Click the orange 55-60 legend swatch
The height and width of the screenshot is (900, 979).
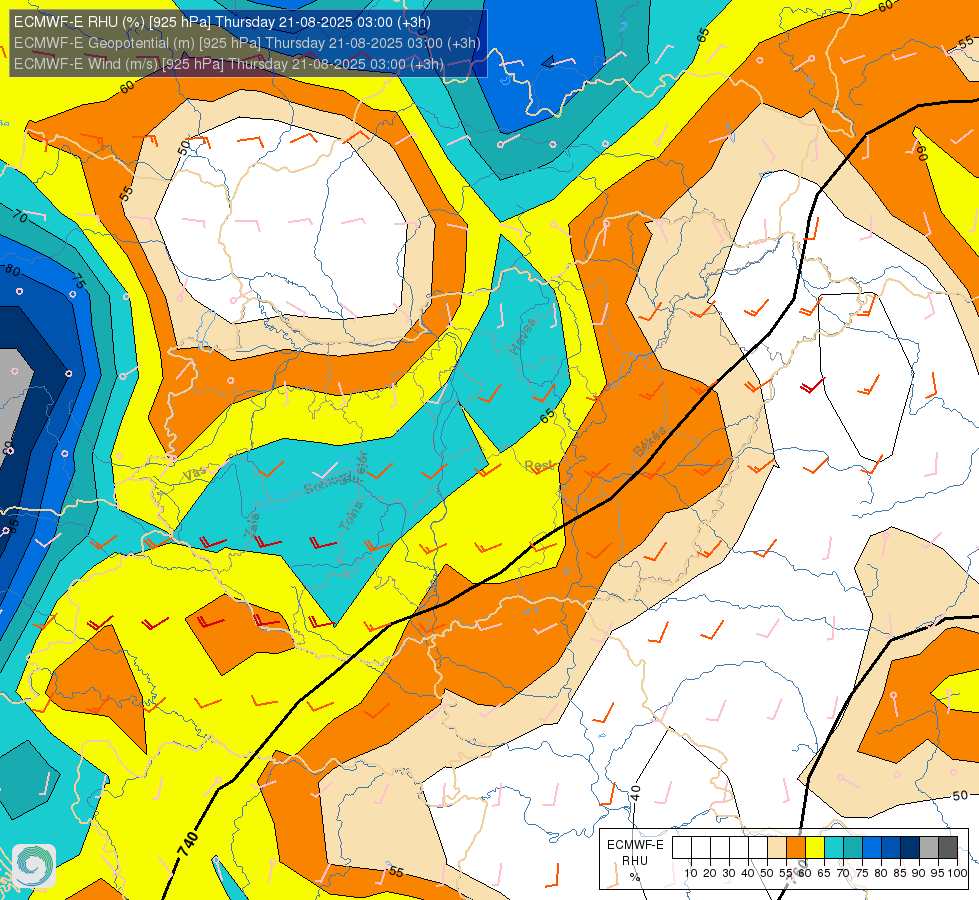point(795,848)
